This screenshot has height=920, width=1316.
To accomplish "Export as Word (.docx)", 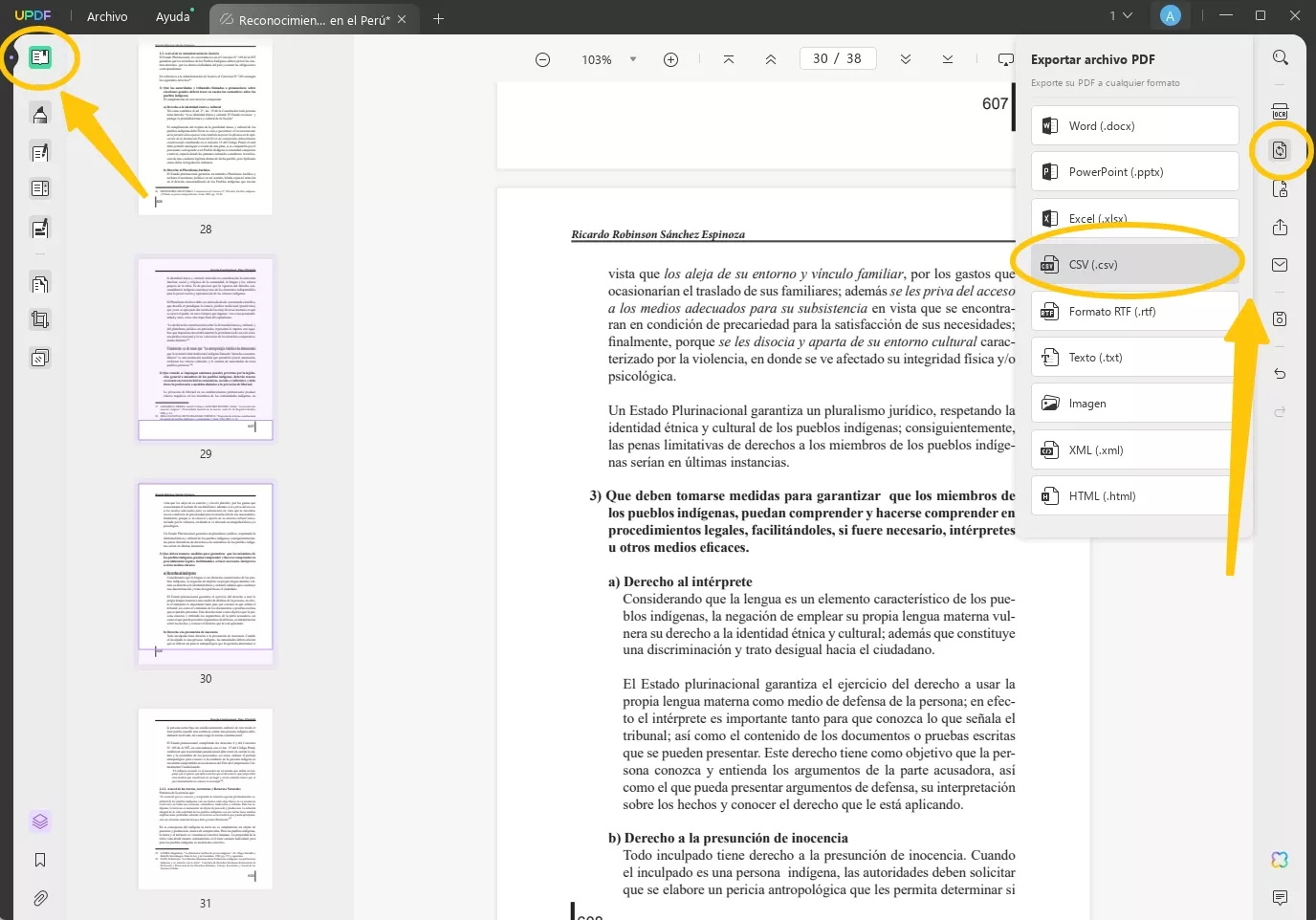I will [x=1134, y=125].
